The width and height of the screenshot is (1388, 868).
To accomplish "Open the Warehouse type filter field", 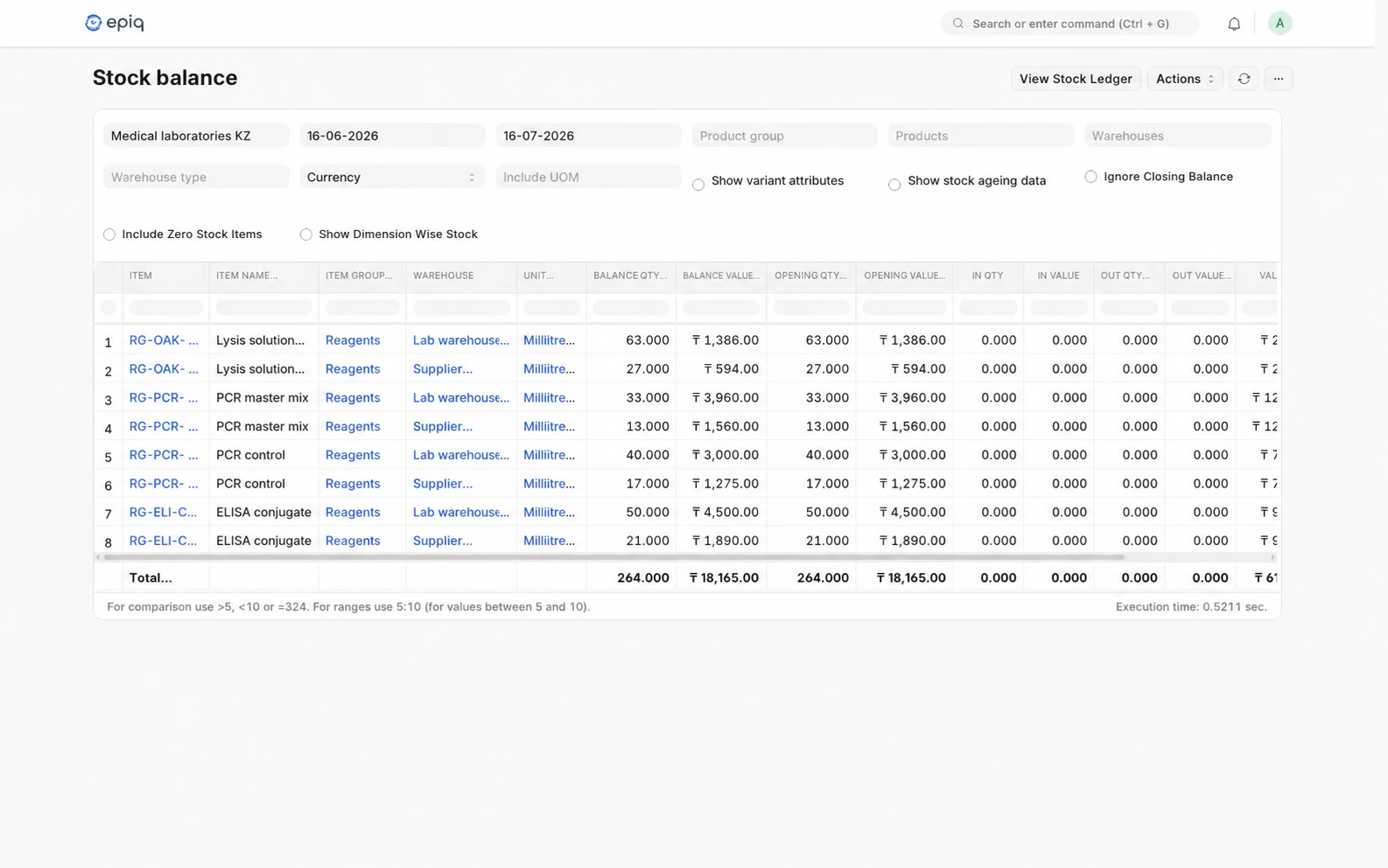I will pyautogui.click(x=196, y=177).
